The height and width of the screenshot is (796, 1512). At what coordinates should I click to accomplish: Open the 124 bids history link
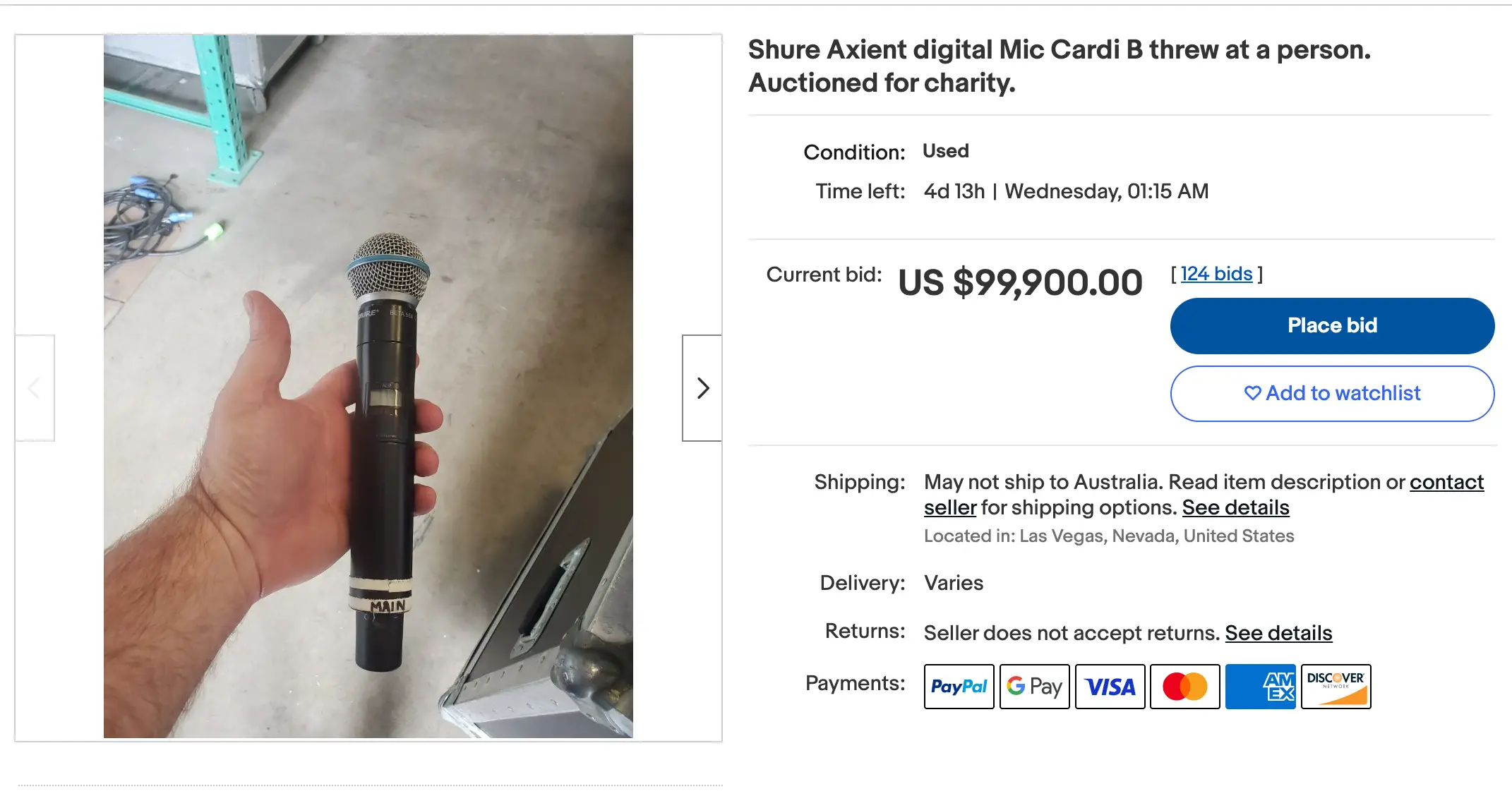coord(1216,274)
